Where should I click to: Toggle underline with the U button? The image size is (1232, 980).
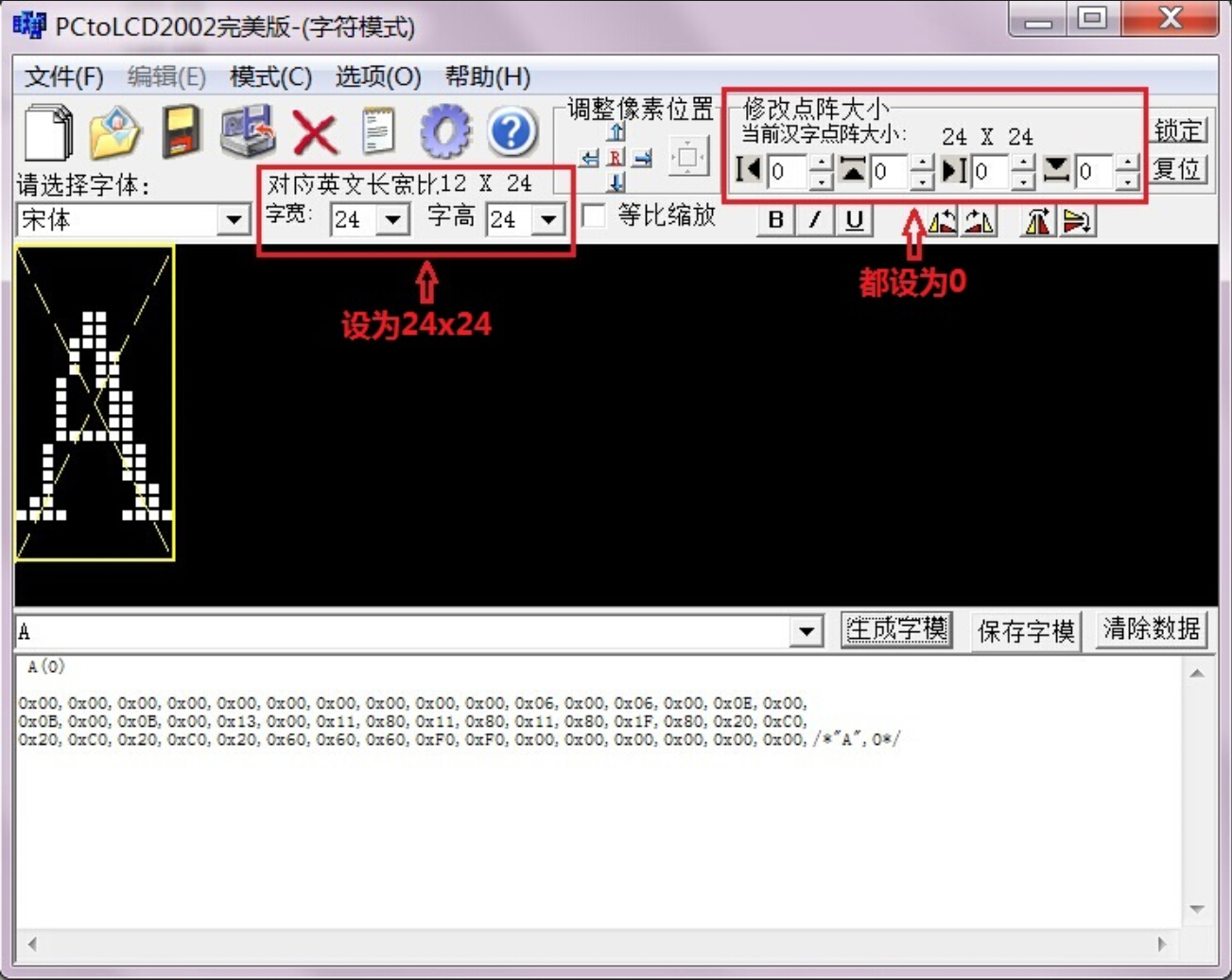[x=854, y=220]
